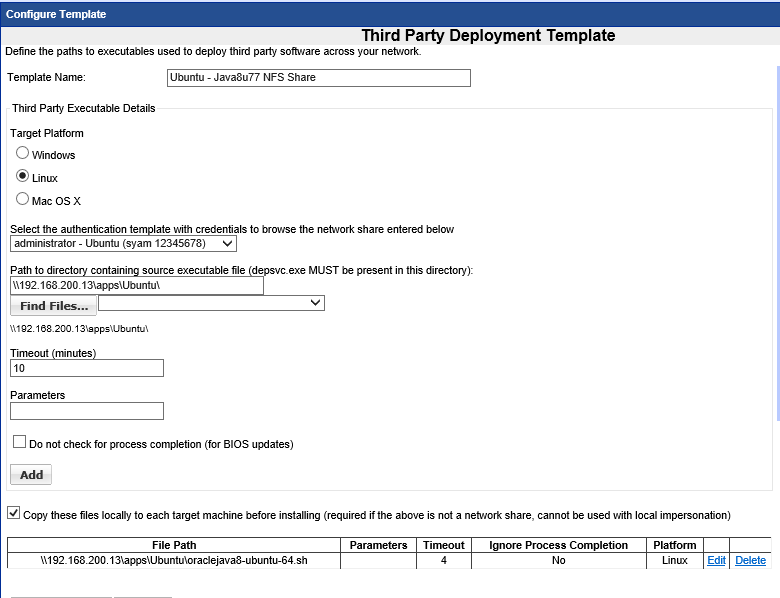Click the Add button
Viewport: 780px width, 598px height.
[x=31, y=474]
